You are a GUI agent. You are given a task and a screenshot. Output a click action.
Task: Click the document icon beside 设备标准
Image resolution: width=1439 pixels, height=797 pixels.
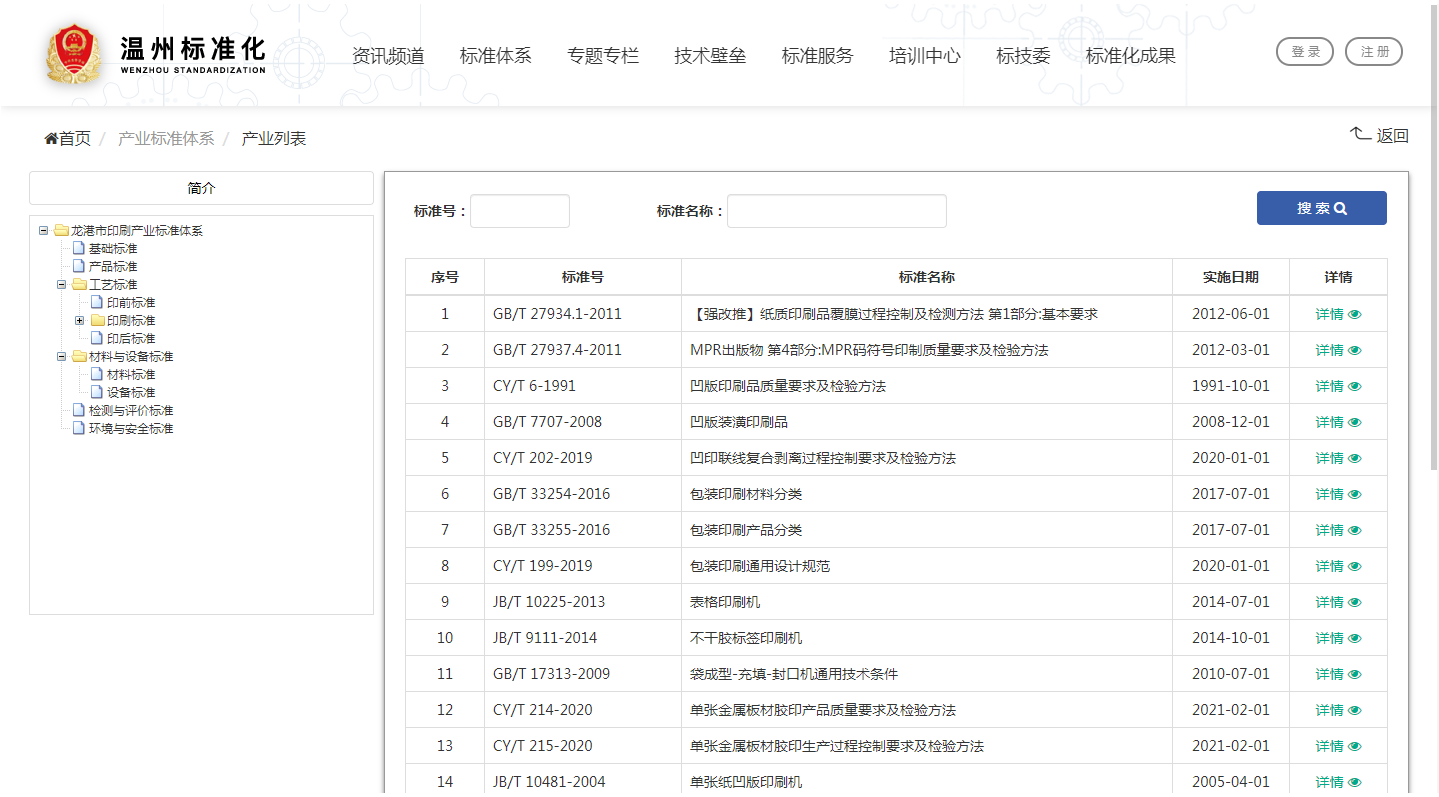coord(97,393)
